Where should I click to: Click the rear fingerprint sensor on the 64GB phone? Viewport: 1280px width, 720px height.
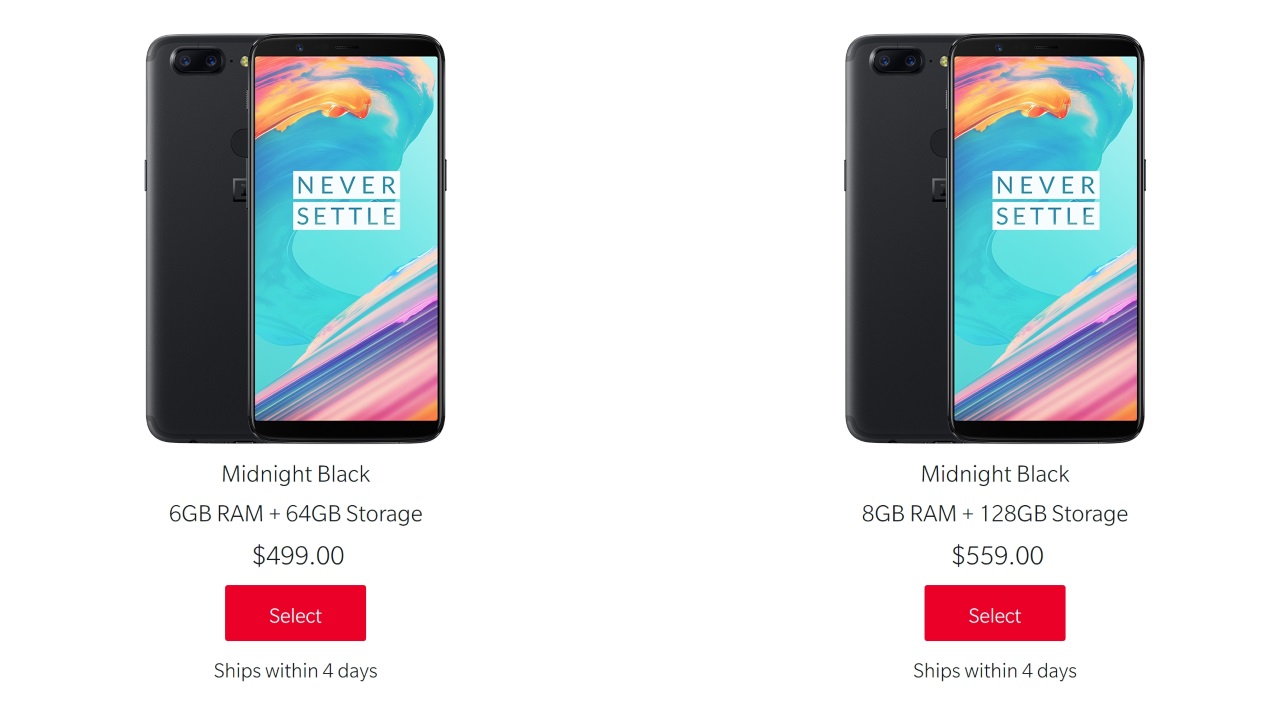tap(240, 143)
